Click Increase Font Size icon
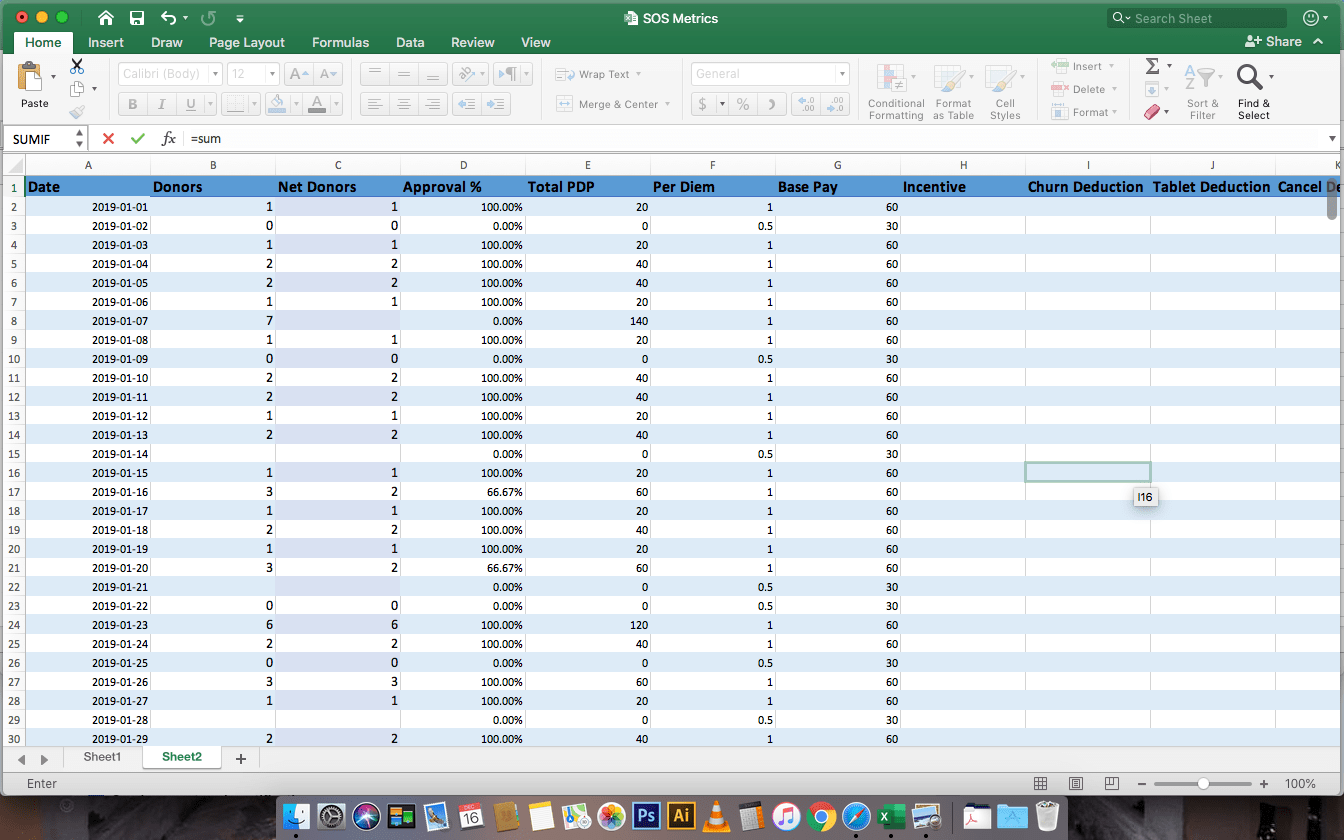Image resolution: width=1344 pixels, height=840 pixels. point(298,74)
